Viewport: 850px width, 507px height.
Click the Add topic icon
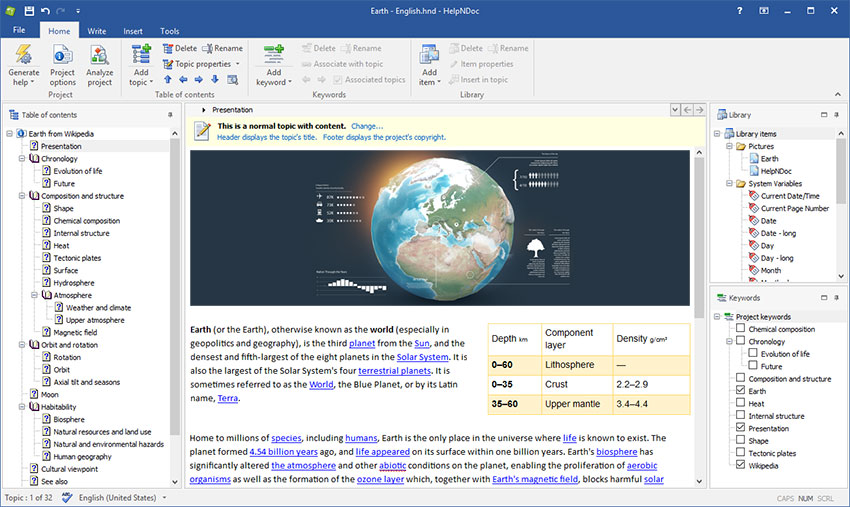click(x=141, y=56)
